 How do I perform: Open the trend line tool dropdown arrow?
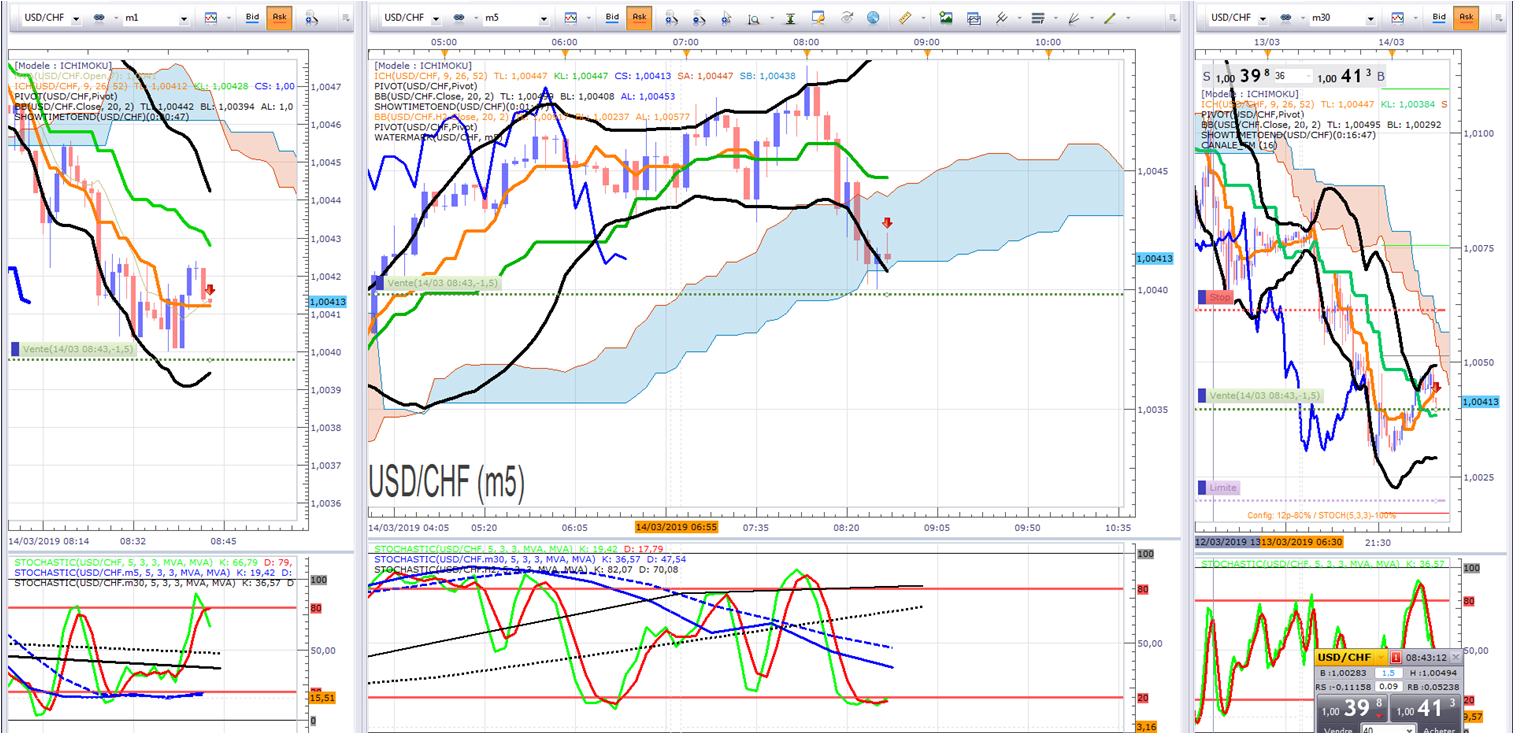1127,17
